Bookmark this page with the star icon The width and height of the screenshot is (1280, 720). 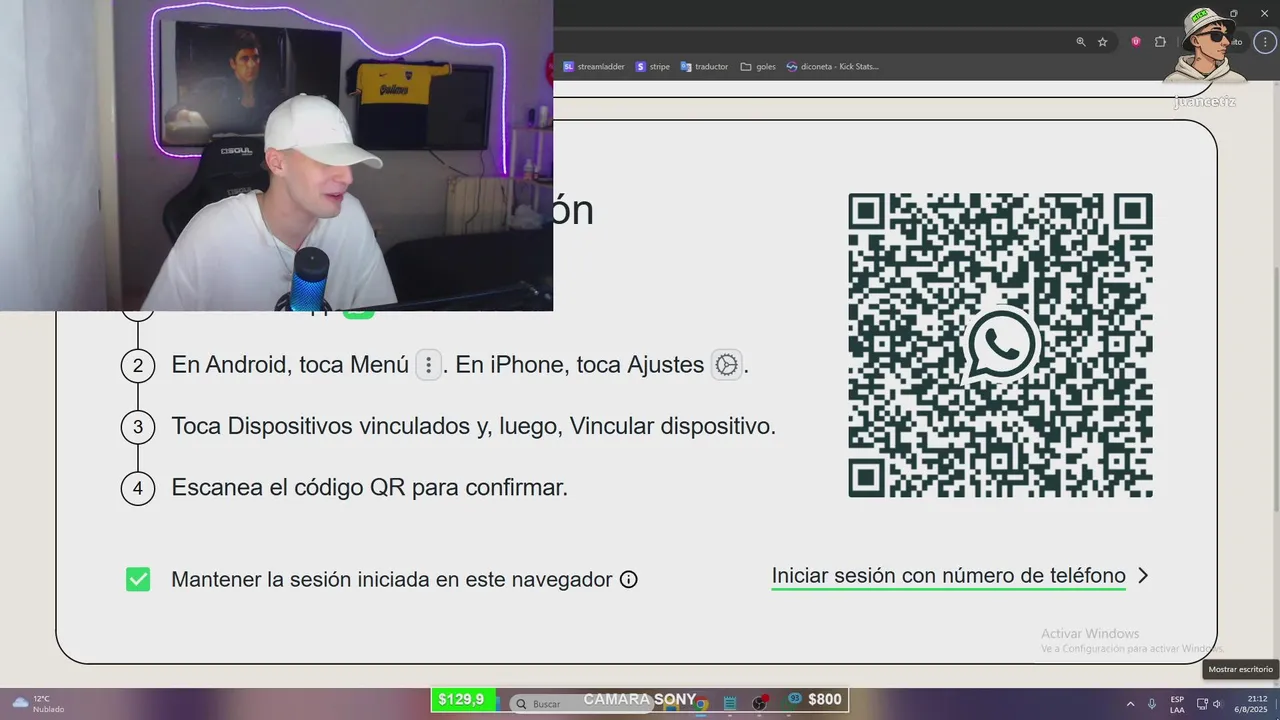[1103, 42]
